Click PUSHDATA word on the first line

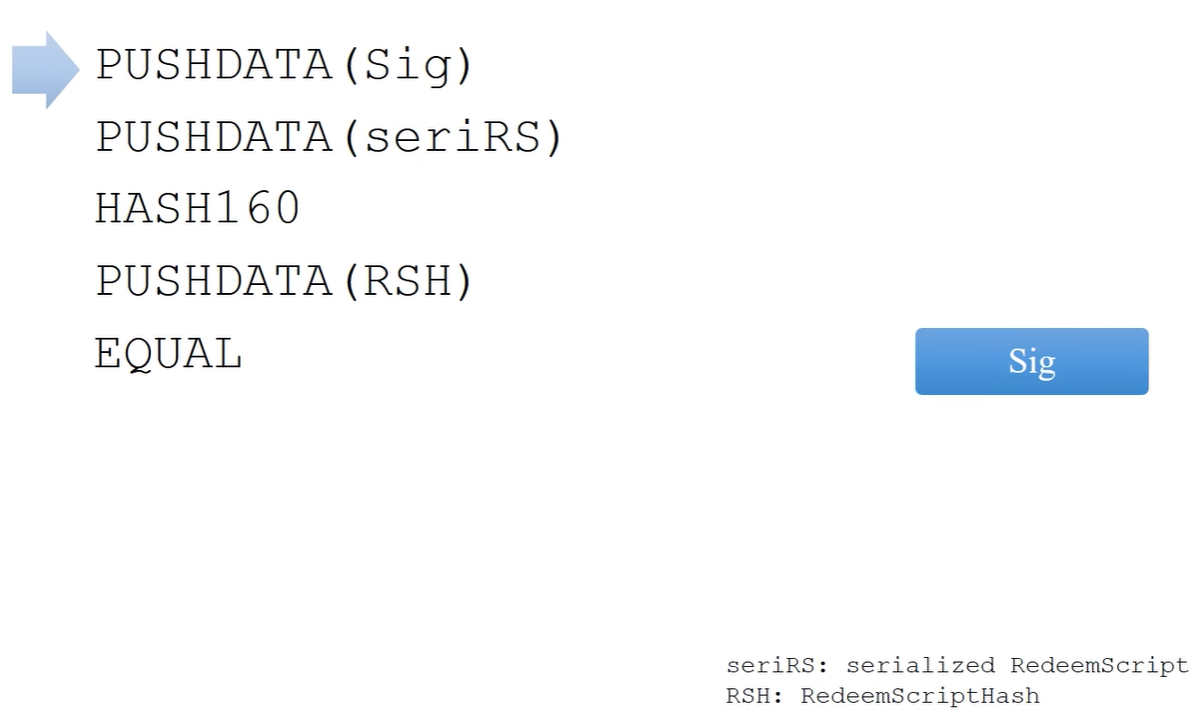point(213,65)
